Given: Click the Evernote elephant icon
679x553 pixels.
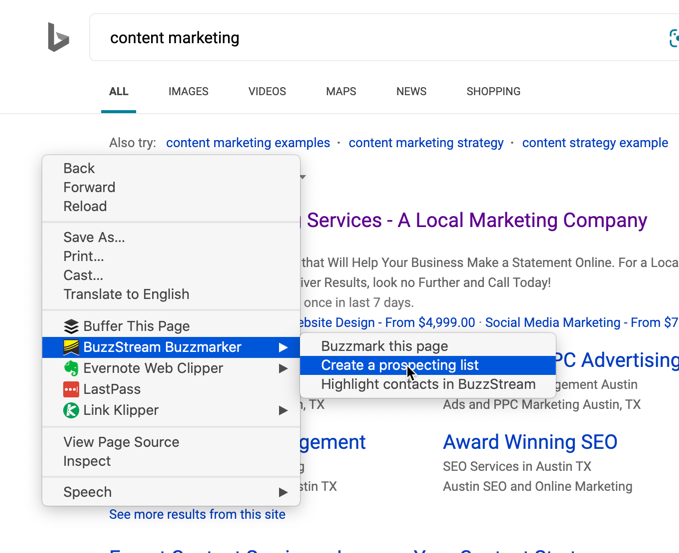Looking at the screenshot, I should point(71,368).
